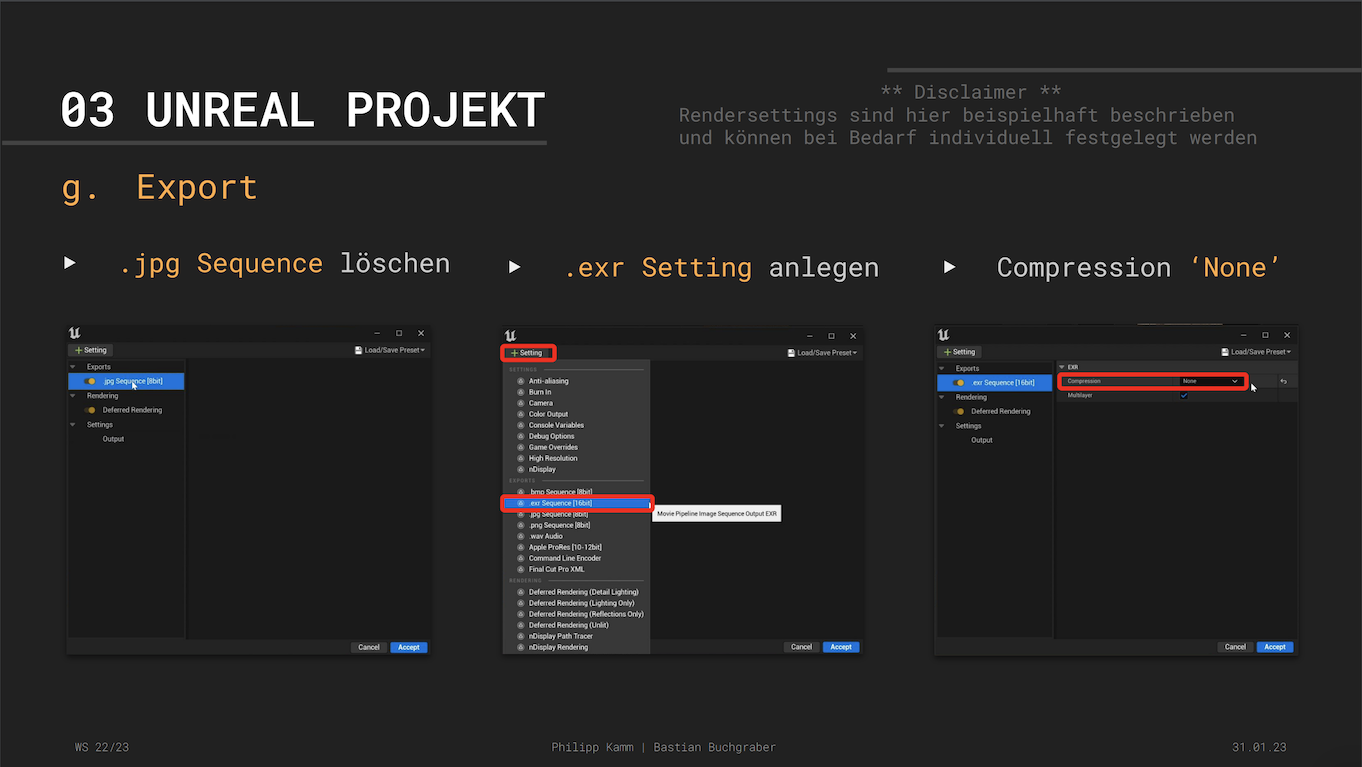Open the Compression dropdown showing None

[1210, 381]
